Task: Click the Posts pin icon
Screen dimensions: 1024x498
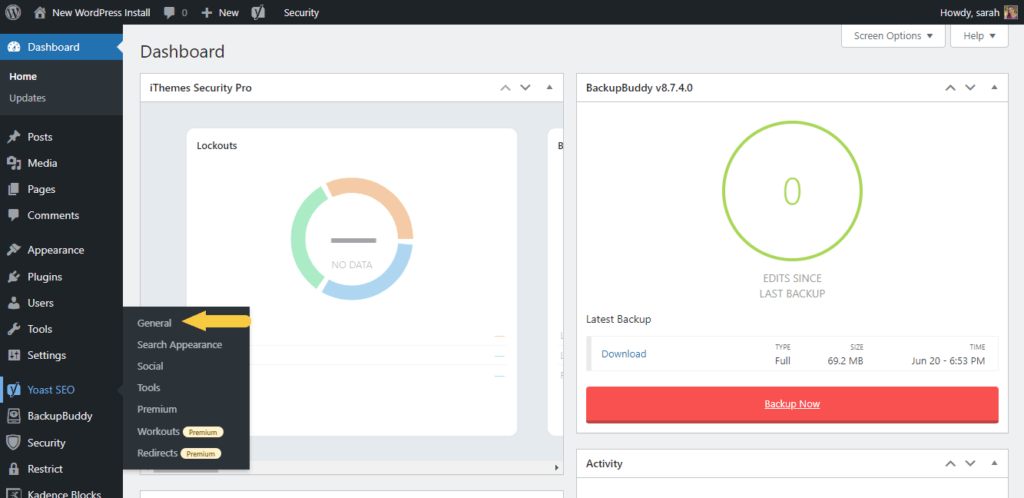Action: pyautogui.click(x=14, y=137)
